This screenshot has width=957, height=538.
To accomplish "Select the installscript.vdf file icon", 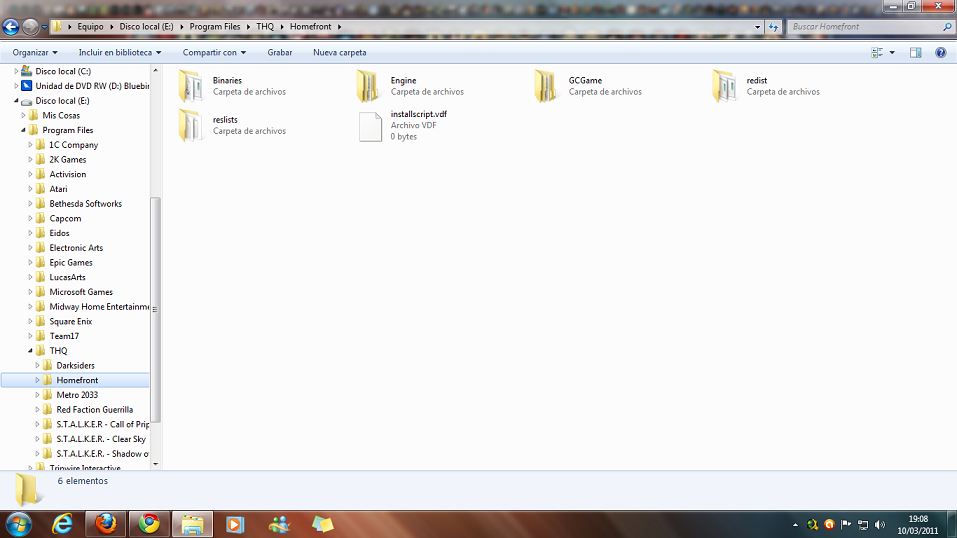I will 370,126.
